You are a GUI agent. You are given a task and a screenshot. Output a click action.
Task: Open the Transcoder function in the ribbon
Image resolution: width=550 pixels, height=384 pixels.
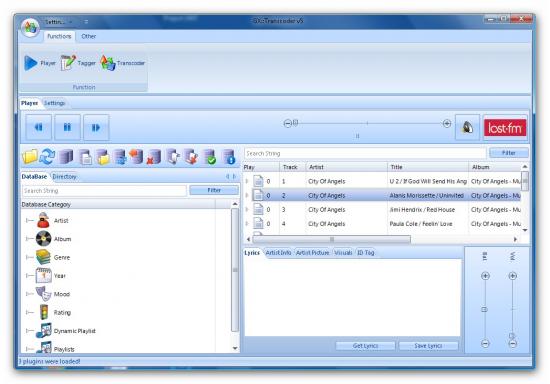(122, 63)
